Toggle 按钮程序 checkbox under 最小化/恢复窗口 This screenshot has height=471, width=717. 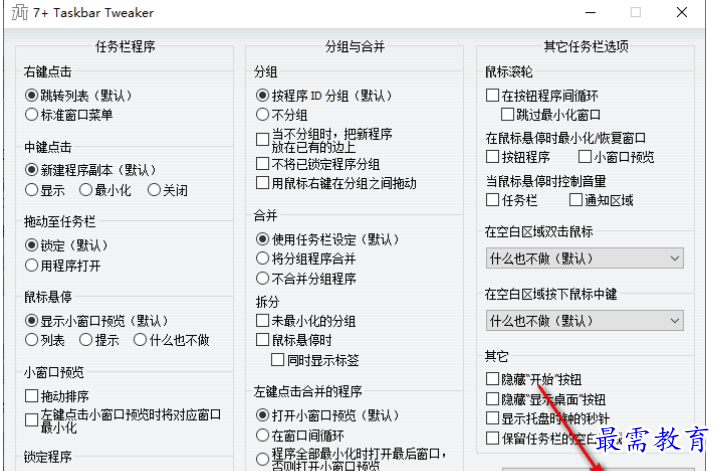tap(492, 157)
